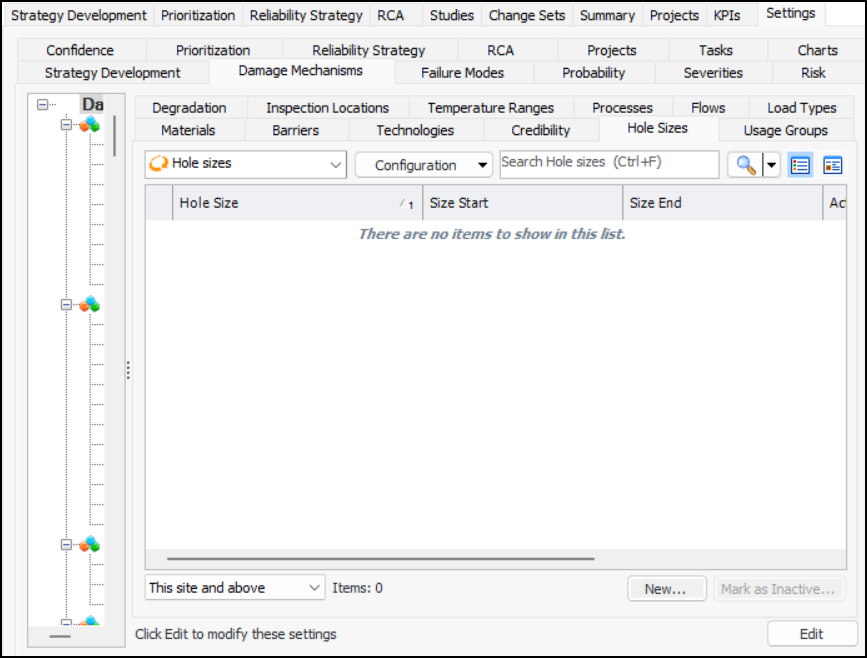This screenshot has height=658, width=867.
Task: Click the magnifying glass search icon
Action: [x=745, y=166]
